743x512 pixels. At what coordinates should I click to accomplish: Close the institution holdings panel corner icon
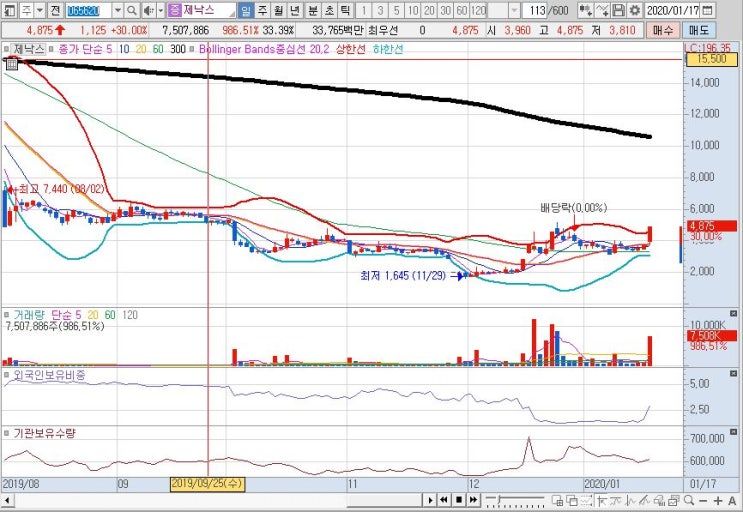734,431
